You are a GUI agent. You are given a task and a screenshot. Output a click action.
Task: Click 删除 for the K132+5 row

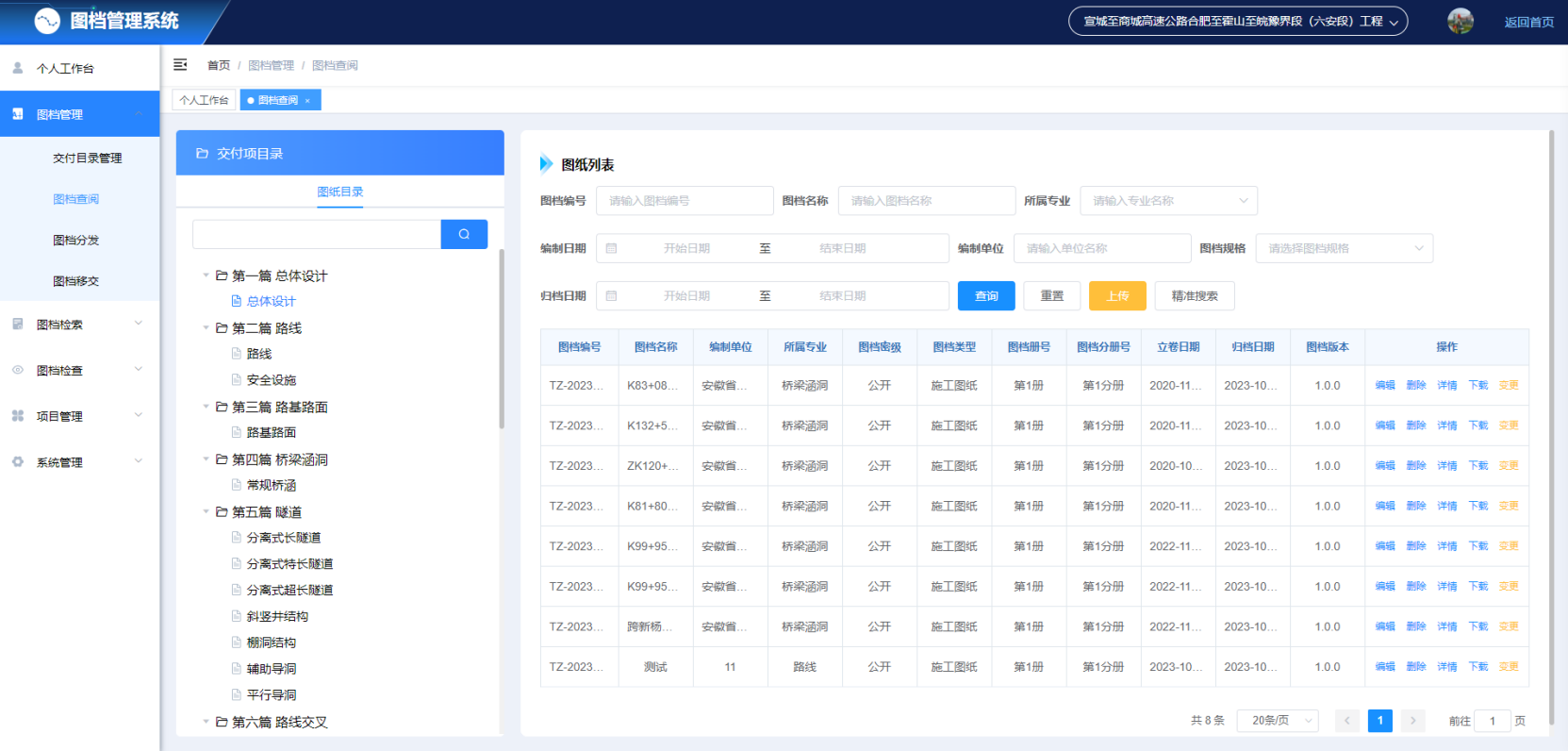pyautogui.click(x=1416, y=426)
